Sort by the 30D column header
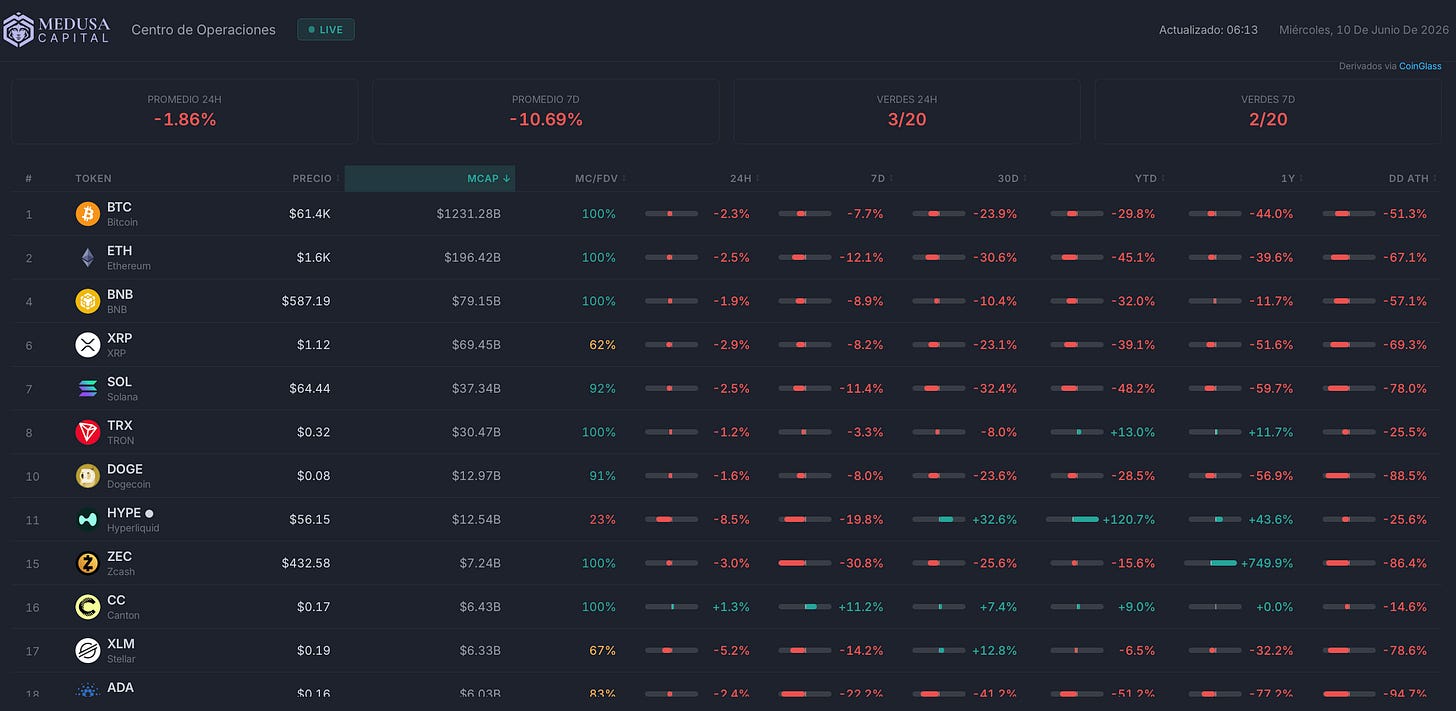This screenshot has width=1456, height=711. click(1012, 178)
